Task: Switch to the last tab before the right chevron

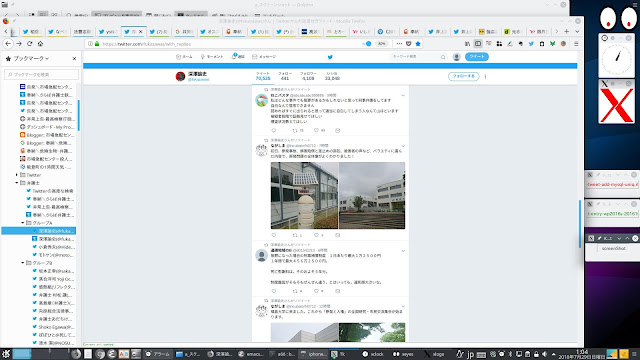Action: pos(538,31)
